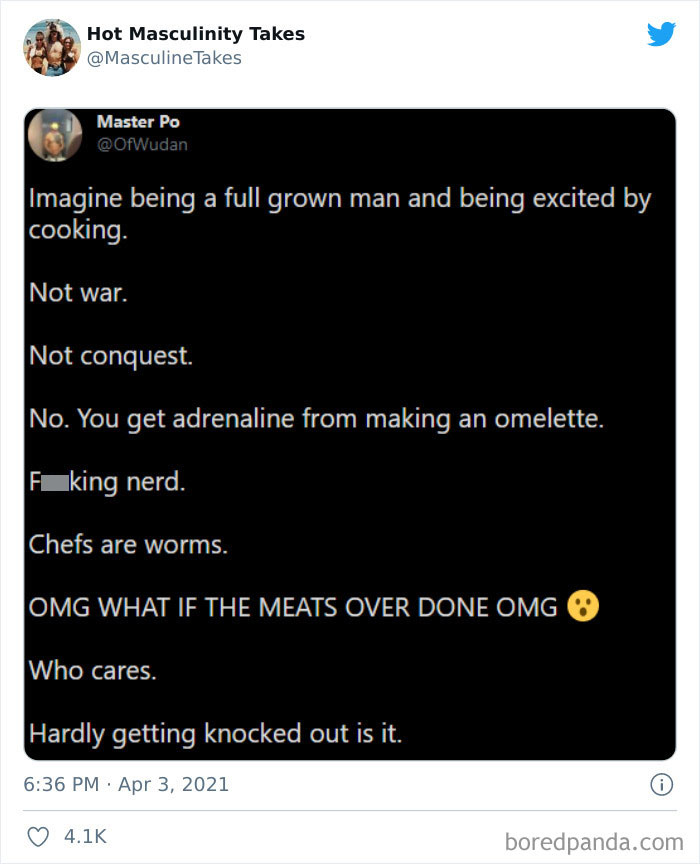Viewport: 700px width, 864px height.
Task: Click Master Po's profile picture
Action: (x=55, y=135)
